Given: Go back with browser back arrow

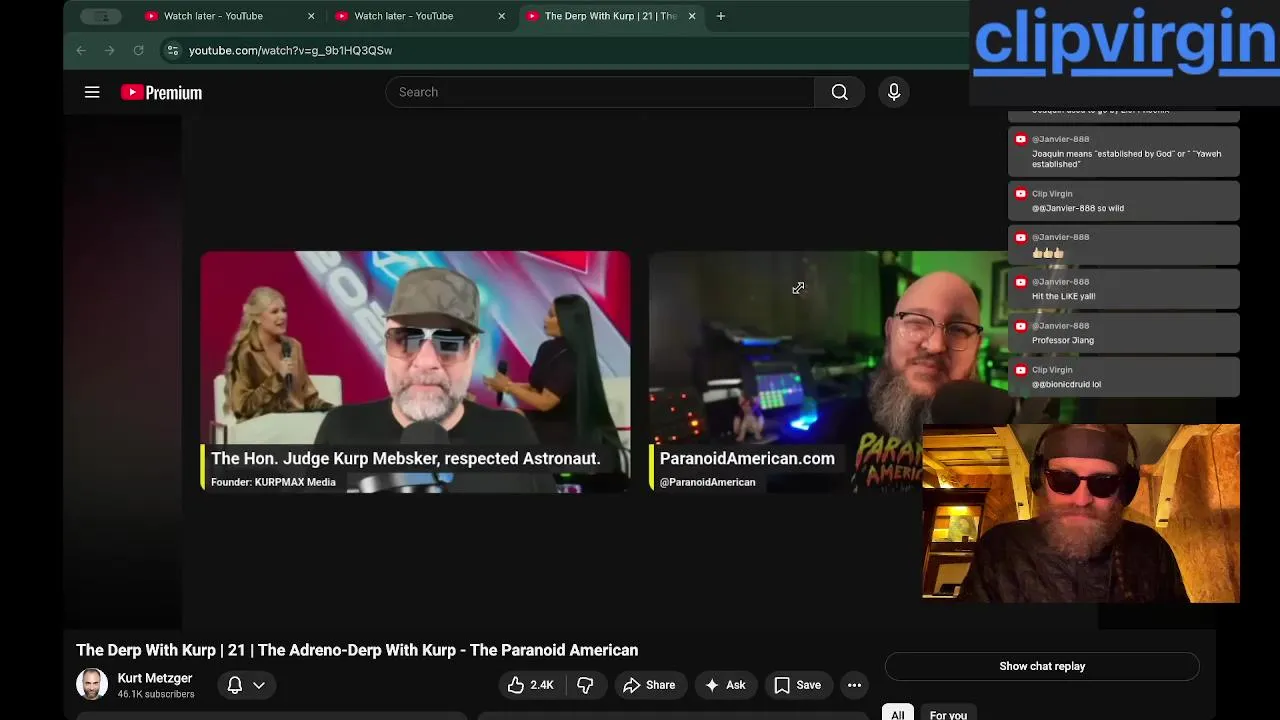Looking at the screenshot, I should [81, 50].
